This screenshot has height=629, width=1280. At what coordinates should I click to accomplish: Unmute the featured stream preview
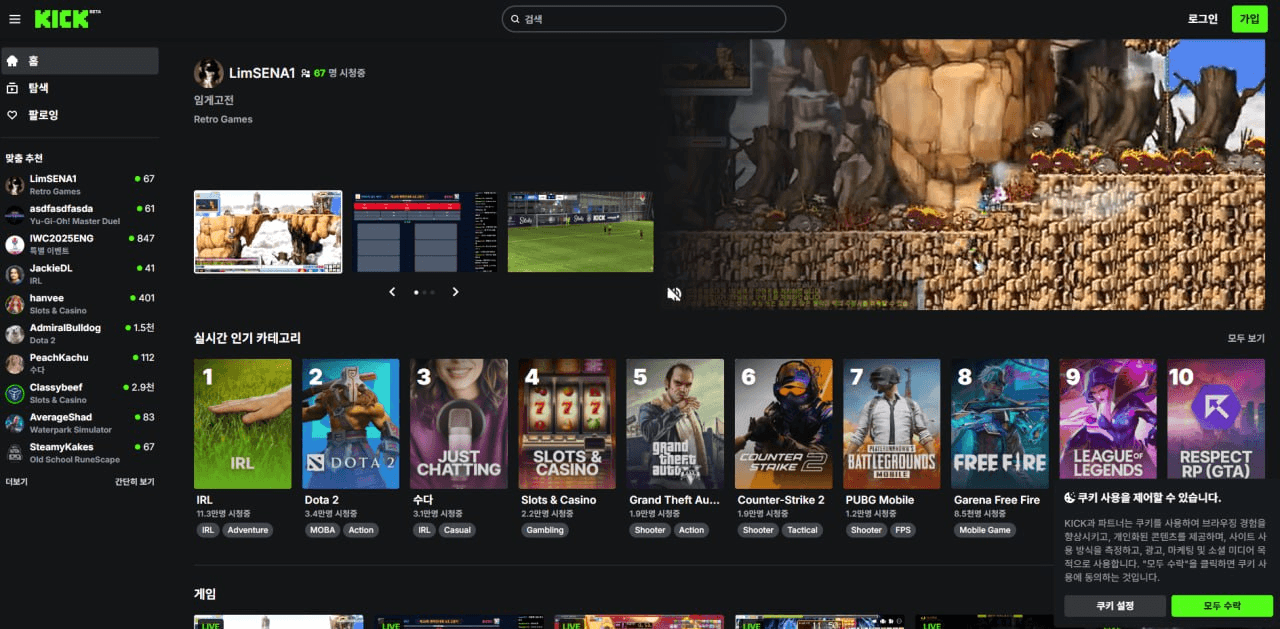(675, 294)
